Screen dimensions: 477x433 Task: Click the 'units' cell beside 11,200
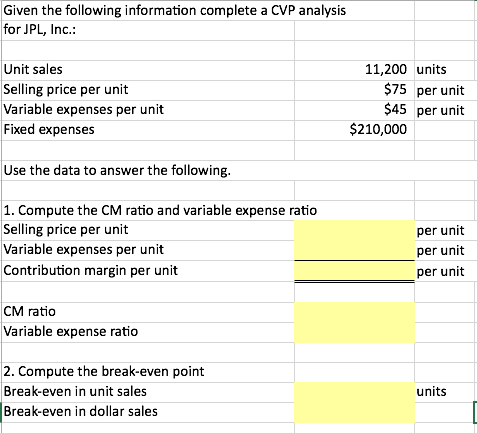coord(445,70)
